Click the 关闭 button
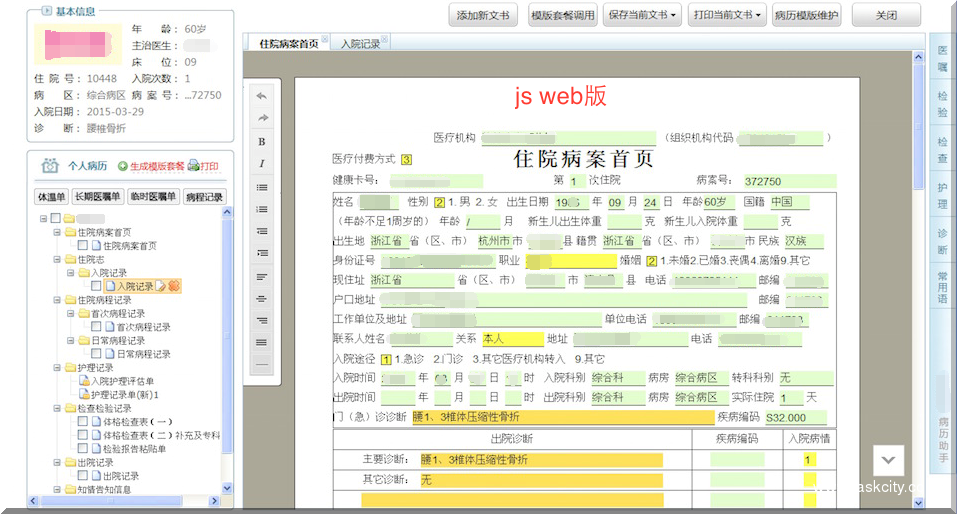Image resolution: width=957 pixels, height=514 pixels. [886, 15]
